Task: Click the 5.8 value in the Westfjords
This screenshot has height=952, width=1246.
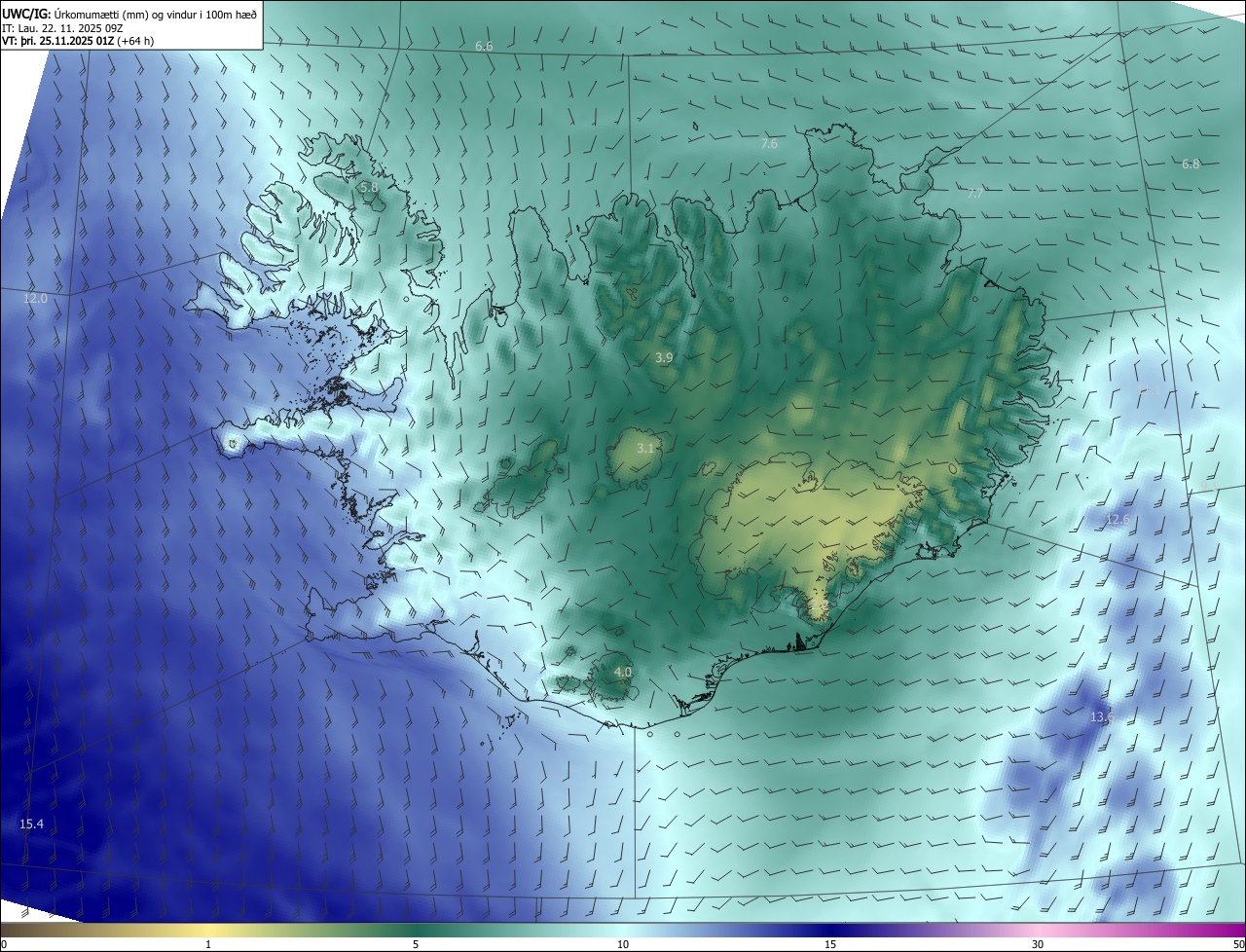Action: [x=368, y=187]
